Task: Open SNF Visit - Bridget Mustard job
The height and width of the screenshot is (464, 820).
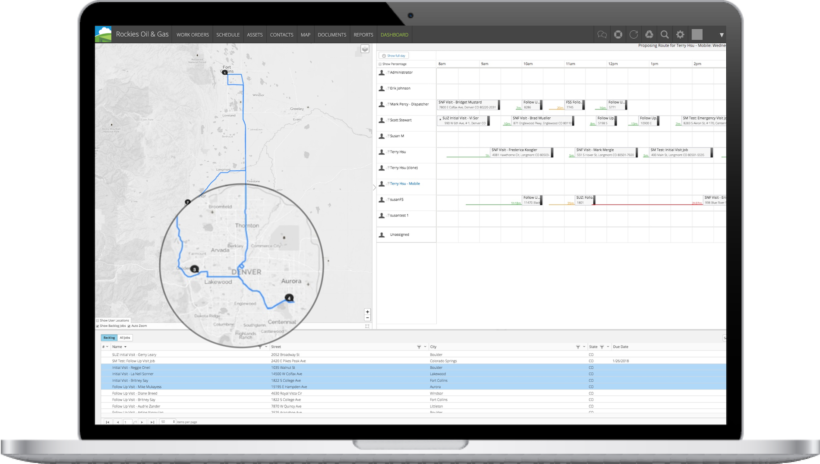Action: [x=468, y=105]
